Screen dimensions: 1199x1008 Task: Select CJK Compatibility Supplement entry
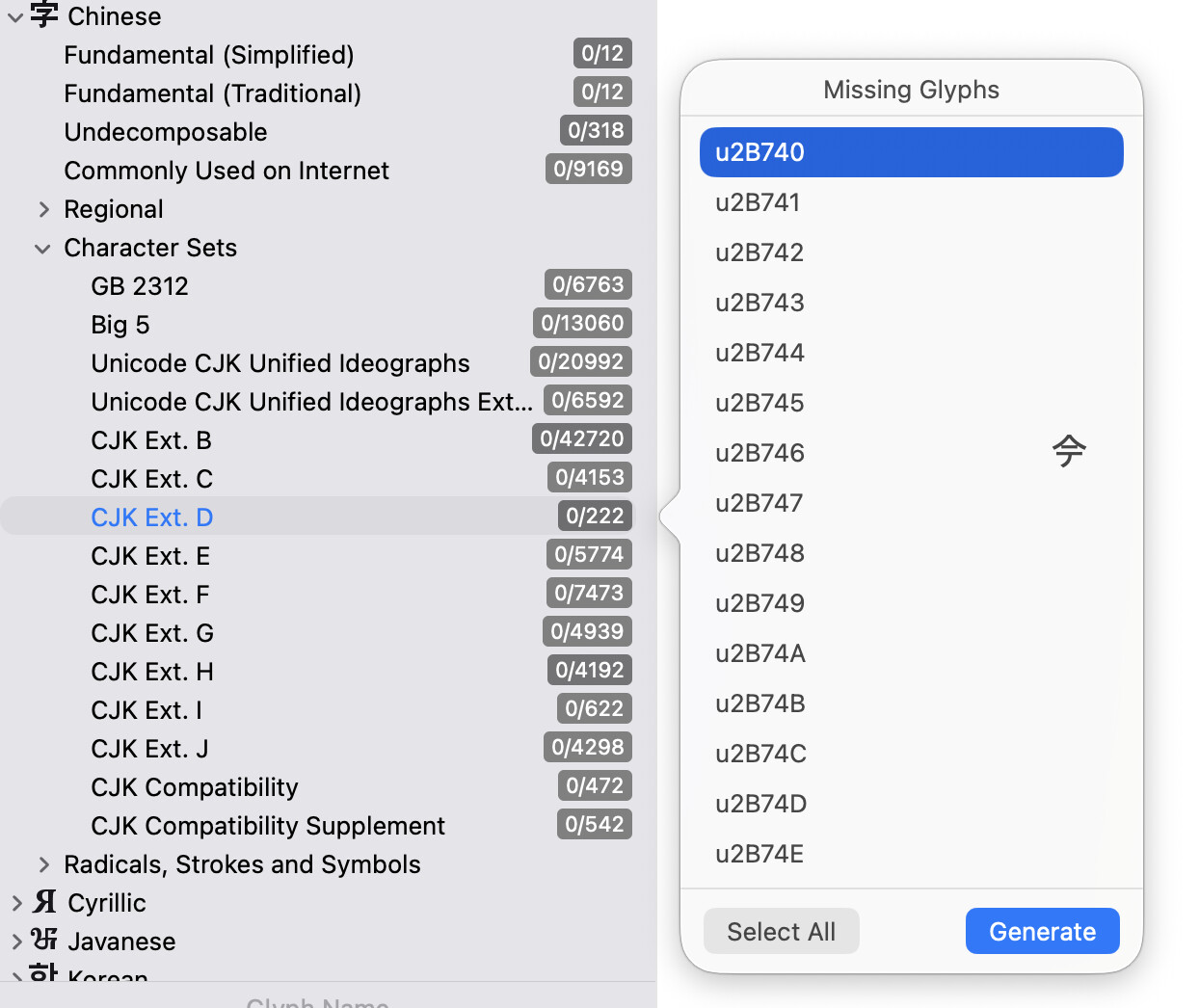point(268,826)
